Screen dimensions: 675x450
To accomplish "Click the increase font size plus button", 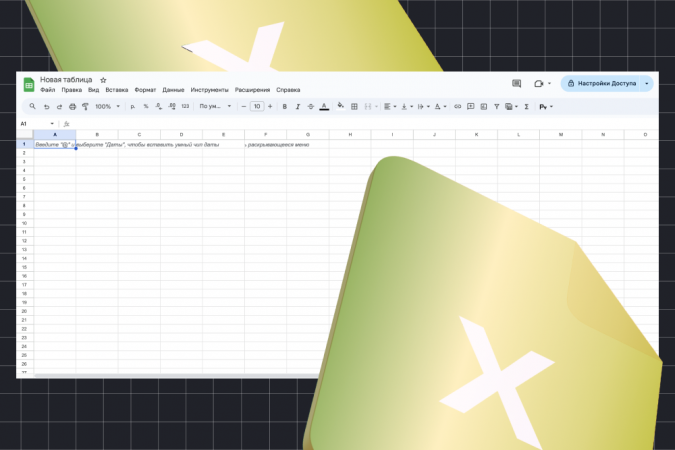I will tap(270, 106).
